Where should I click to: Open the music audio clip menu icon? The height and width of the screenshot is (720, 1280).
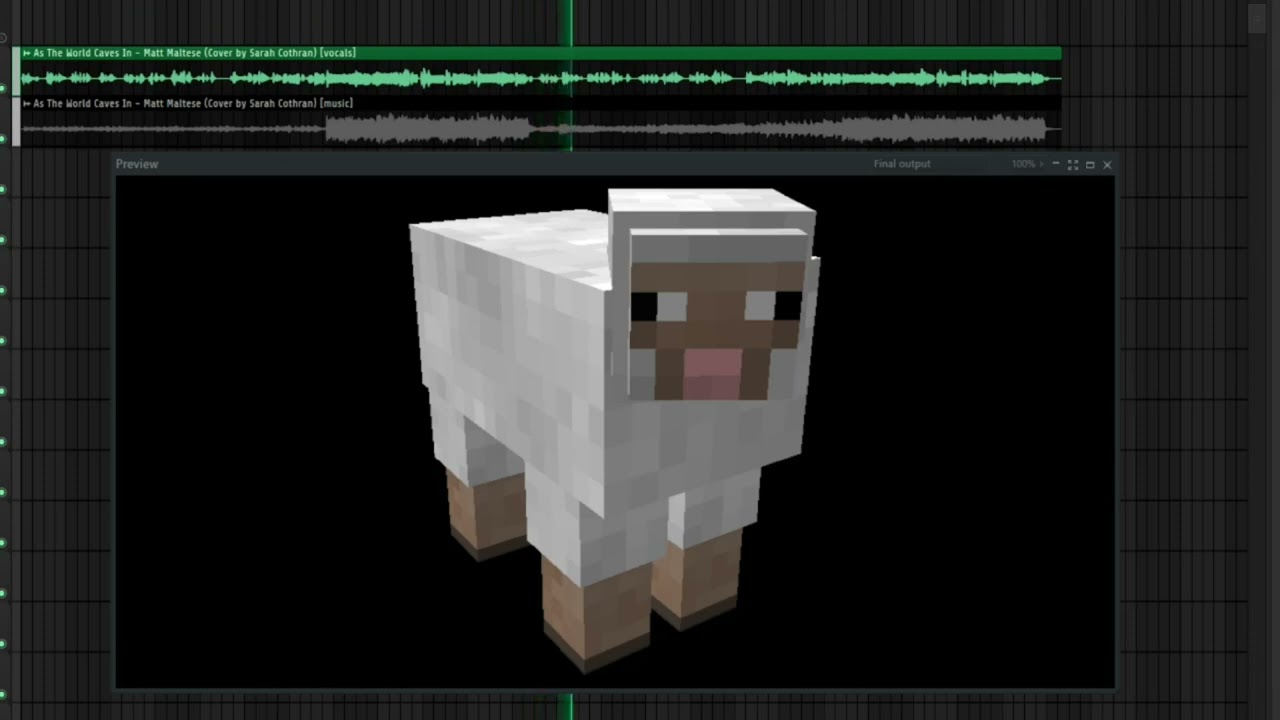pyautogui.click(x=27, y=103)
